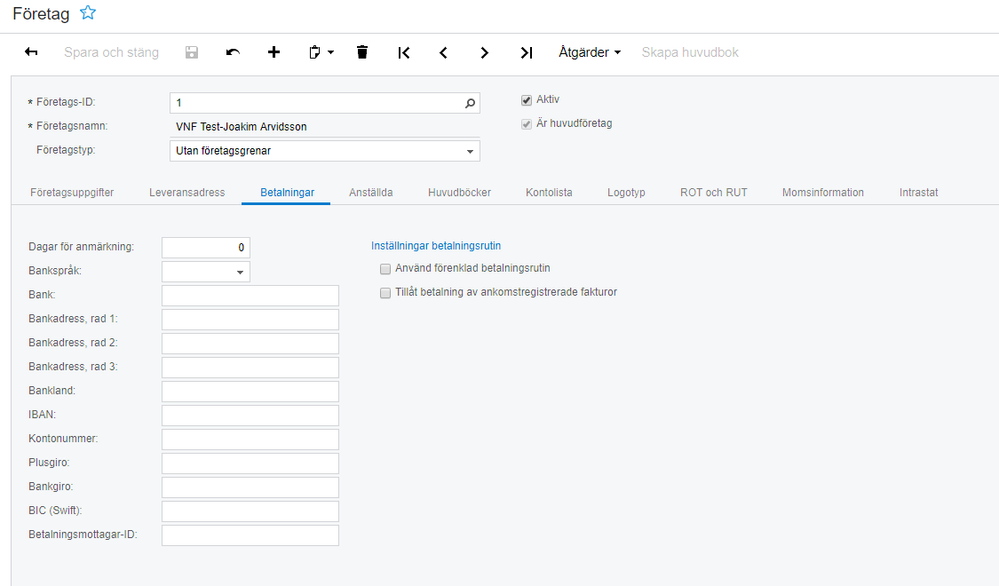This screenshot has height=586, width=999.
Task: Open the Åtgärder menu
Action: (x=589, y=52)
